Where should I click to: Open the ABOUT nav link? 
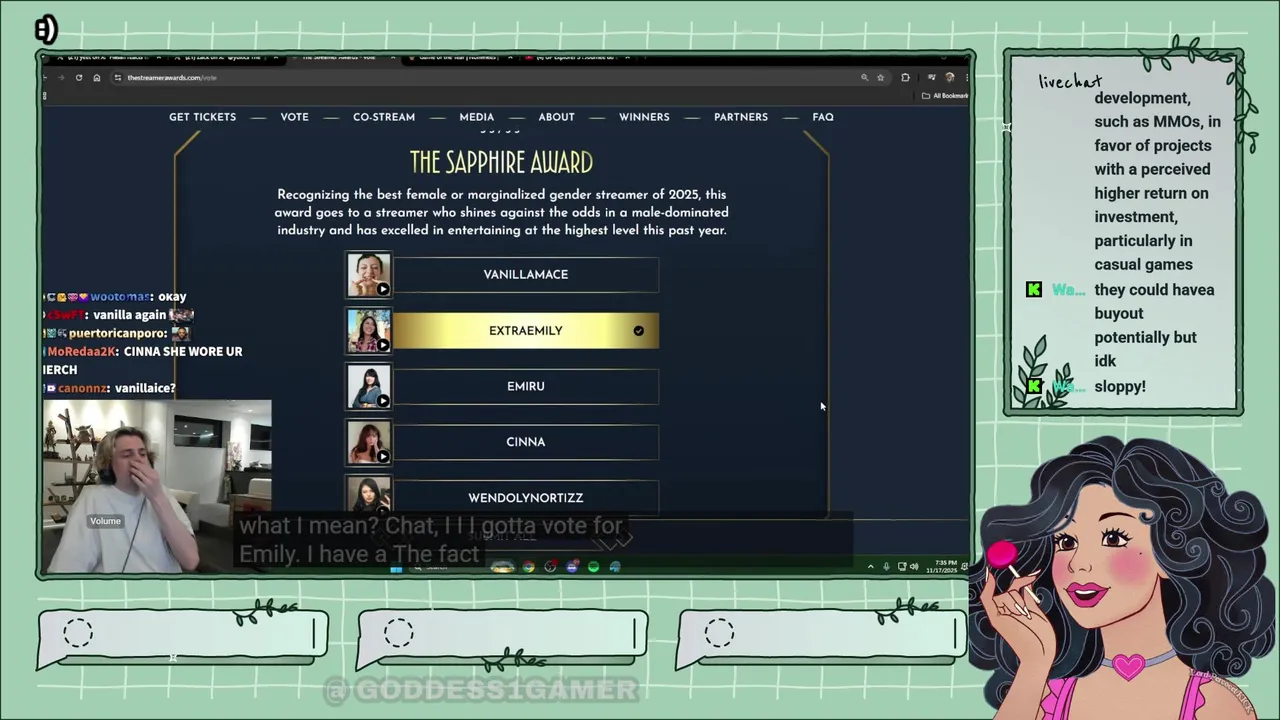pos(557,117)
